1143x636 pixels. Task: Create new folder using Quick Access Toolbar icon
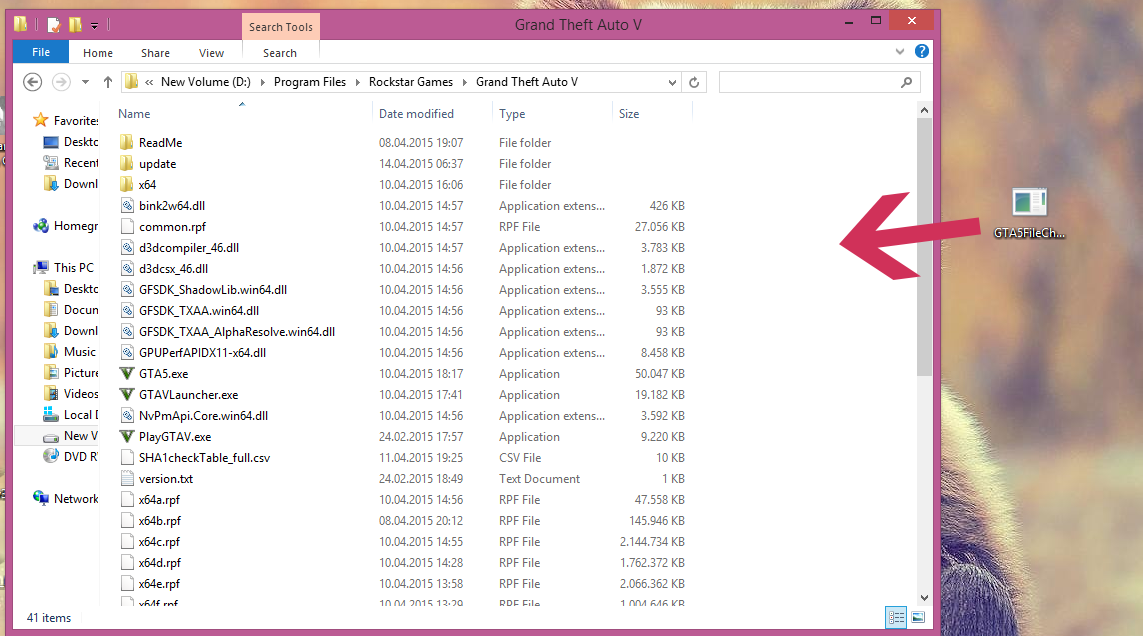point(74,22)
